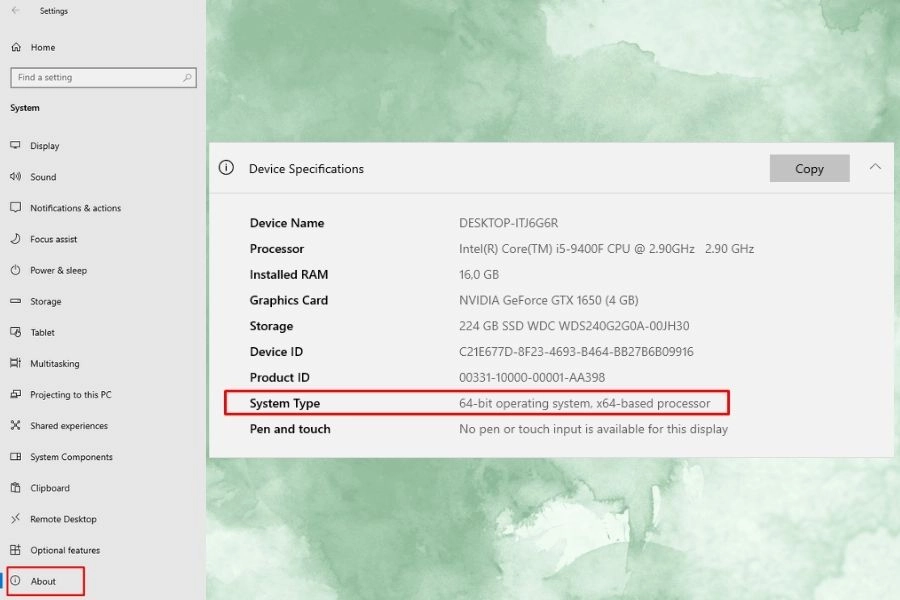Image resolution: width=900 pixels, height=600 pixels.
Task: Select Focus assist in sidebar
Action: [53, 239]
